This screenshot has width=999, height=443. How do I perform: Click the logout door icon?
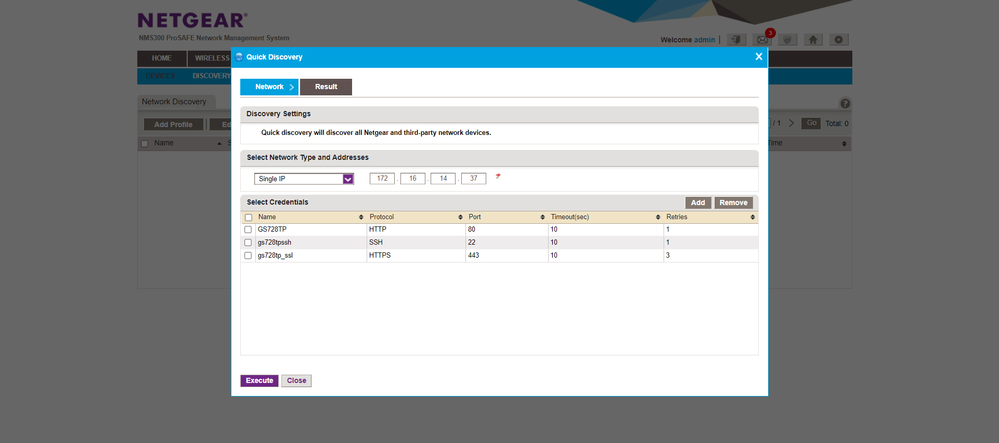[737, 40]
